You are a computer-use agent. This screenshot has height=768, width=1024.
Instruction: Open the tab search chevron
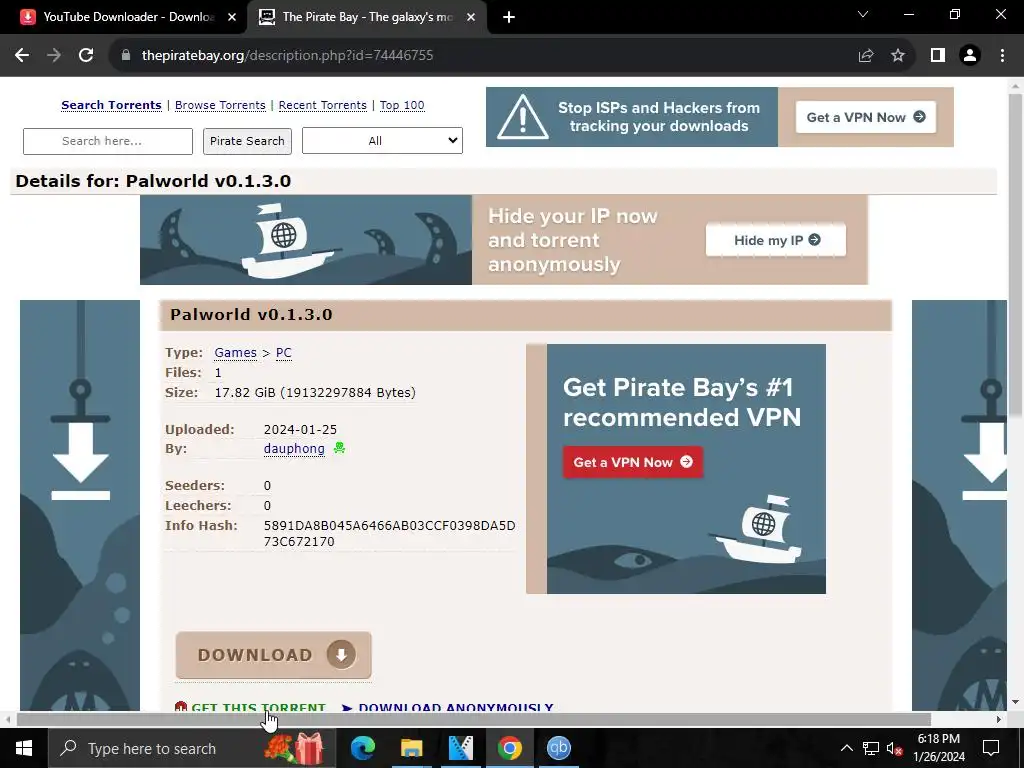(x=863, y=14)
